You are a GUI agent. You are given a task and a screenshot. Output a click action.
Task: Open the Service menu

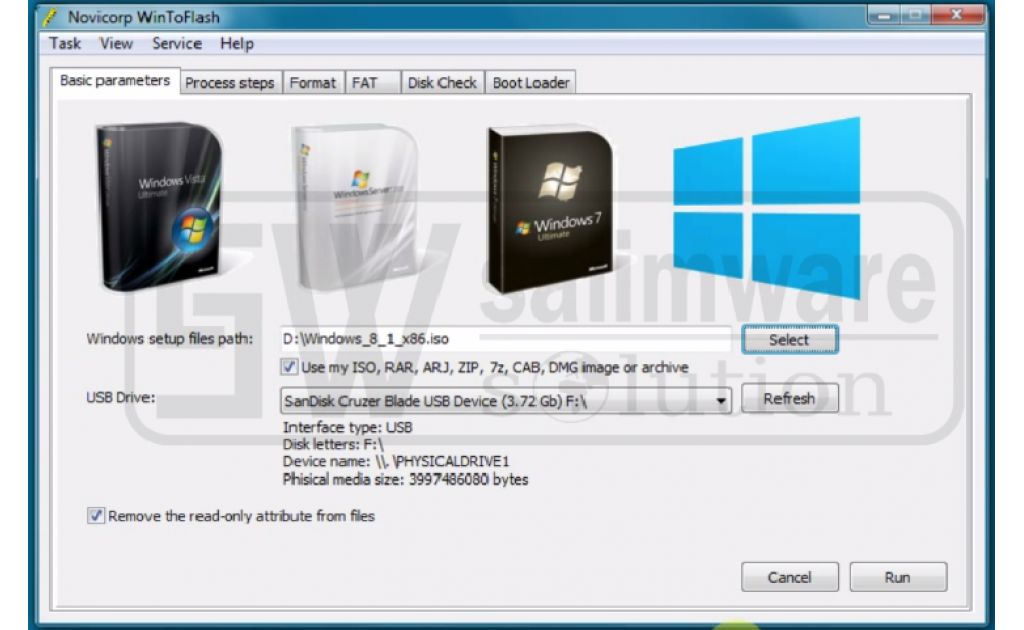177,44
